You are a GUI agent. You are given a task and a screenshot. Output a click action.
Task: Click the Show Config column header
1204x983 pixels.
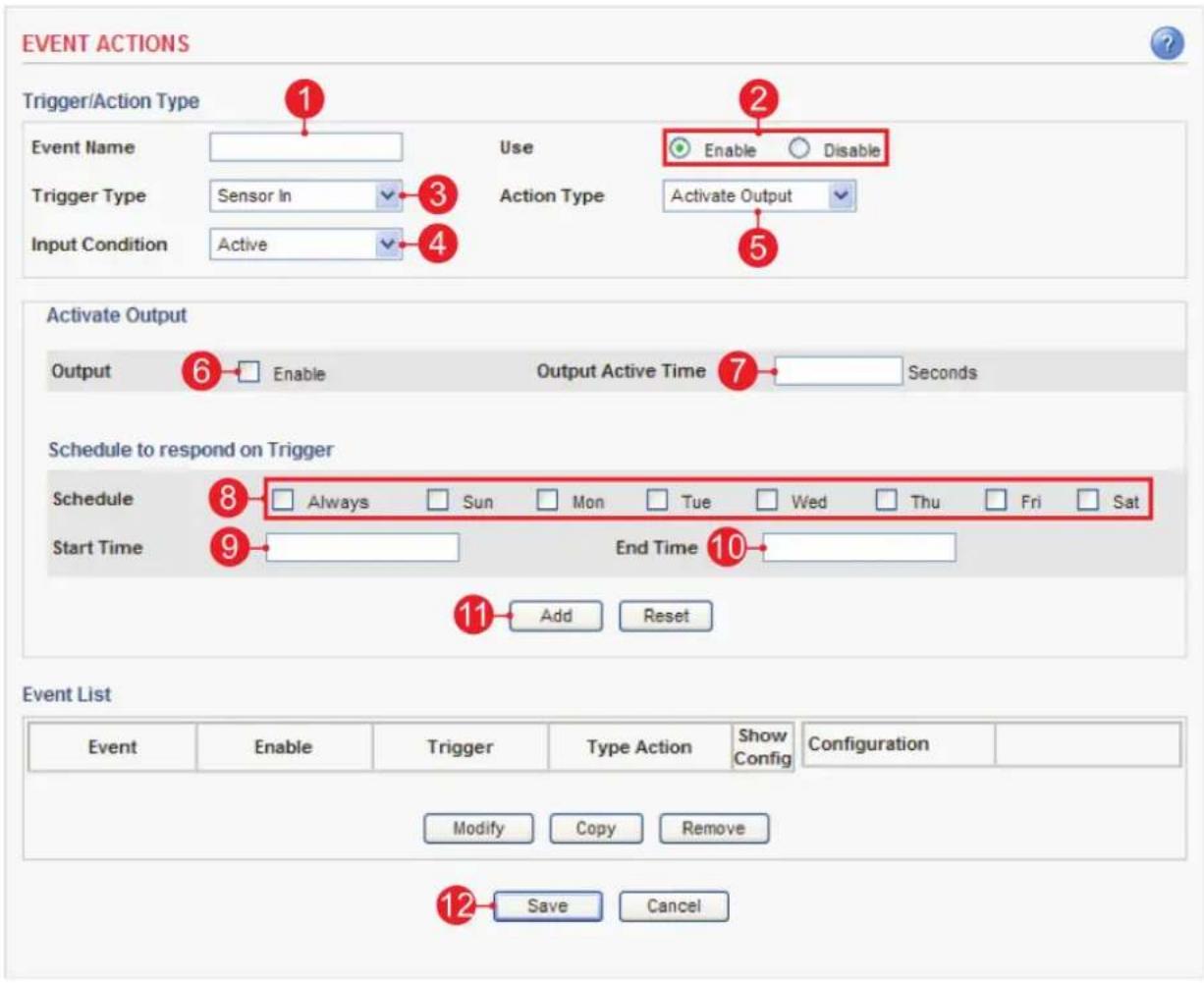[763, 747]
